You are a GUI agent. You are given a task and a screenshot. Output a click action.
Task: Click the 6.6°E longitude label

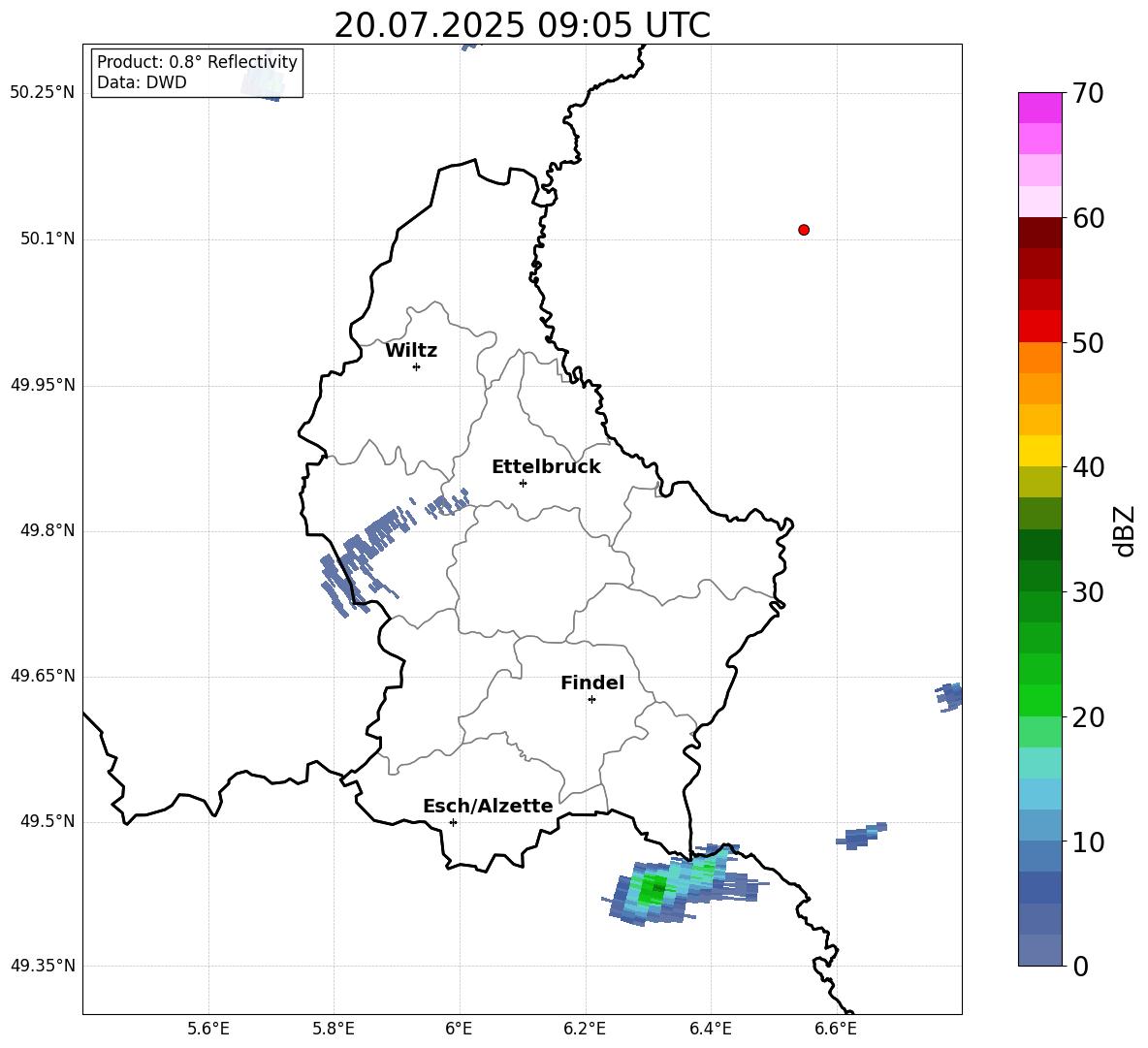point(836,1029)
